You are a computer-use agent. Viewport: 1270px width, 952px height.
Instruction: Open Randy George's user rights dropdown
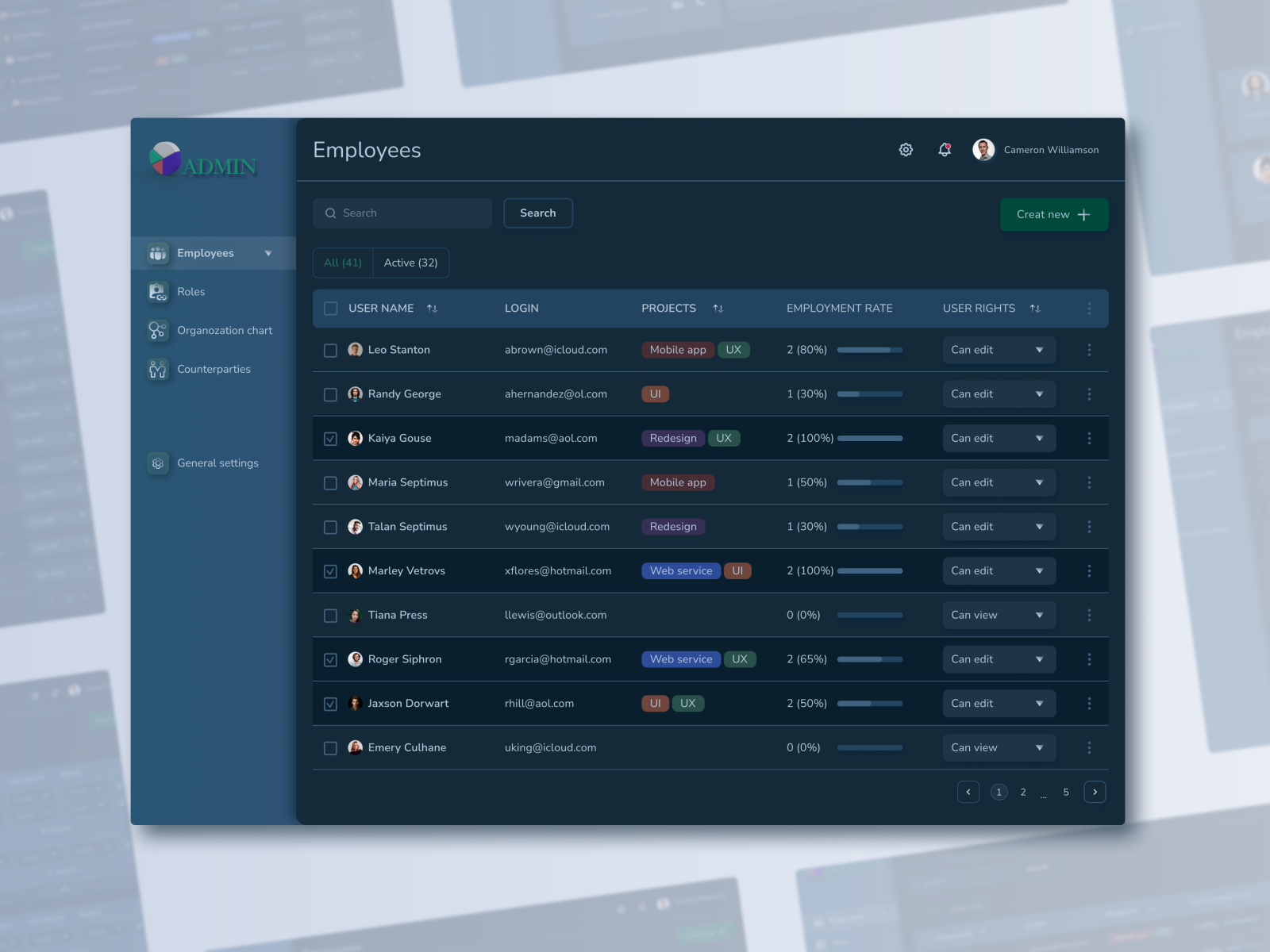(999, 393)
